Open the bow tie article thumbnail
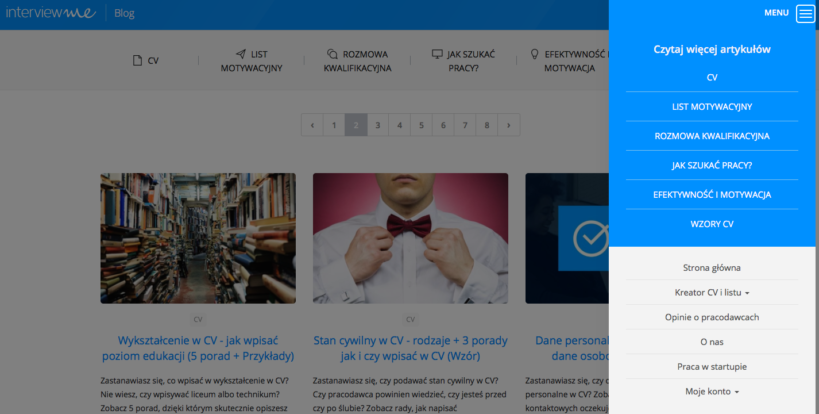 point(411,238)
